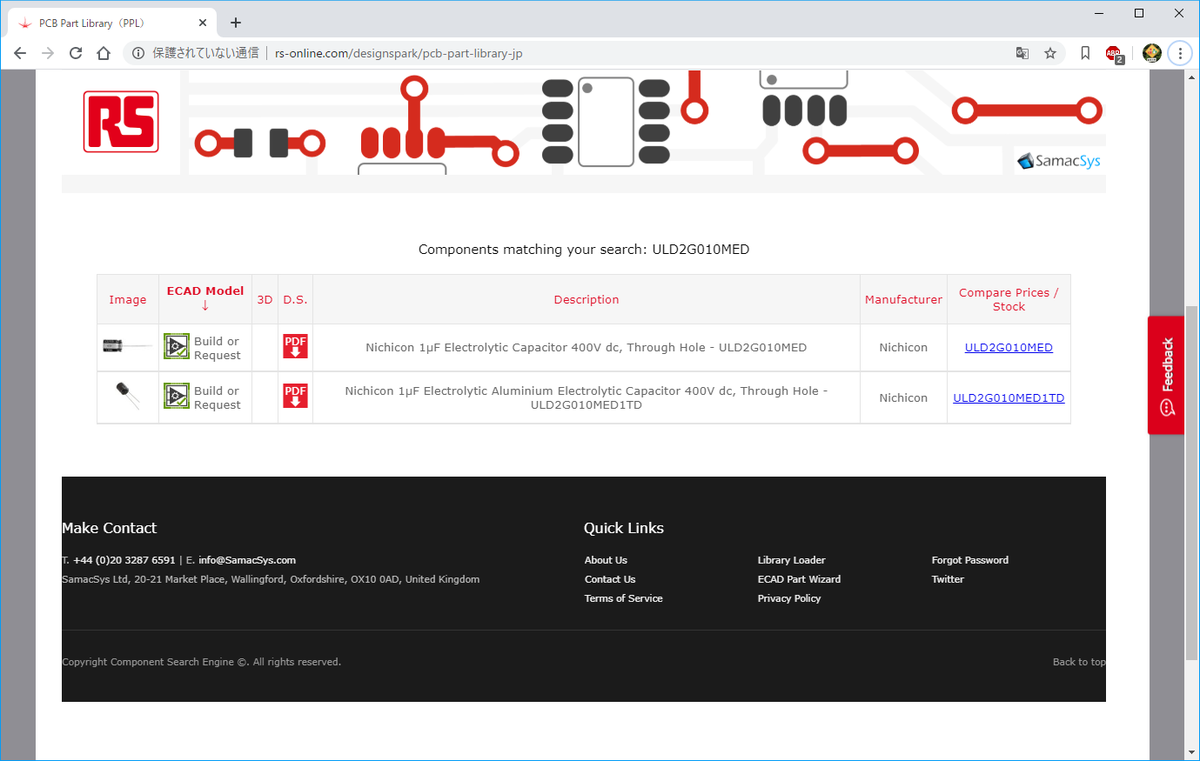Viewport: 1200px width, 761px height.
Task: Close the PCB Part Library tab
Action: click(x=203, y=22)
